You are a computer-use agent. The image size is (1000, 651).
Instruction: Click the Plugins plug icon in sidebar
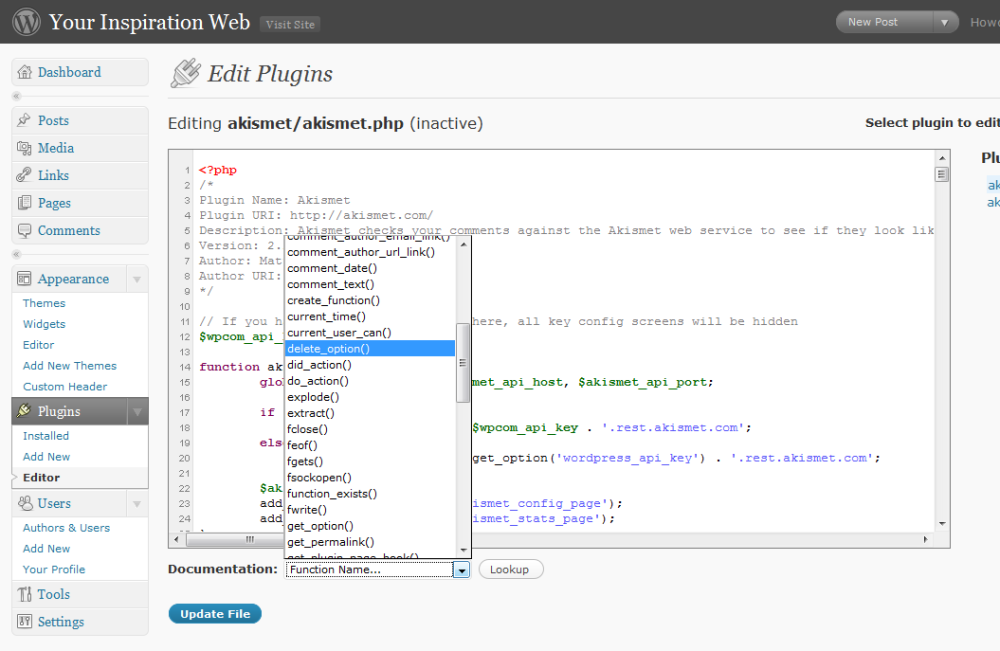click(24, 411)
